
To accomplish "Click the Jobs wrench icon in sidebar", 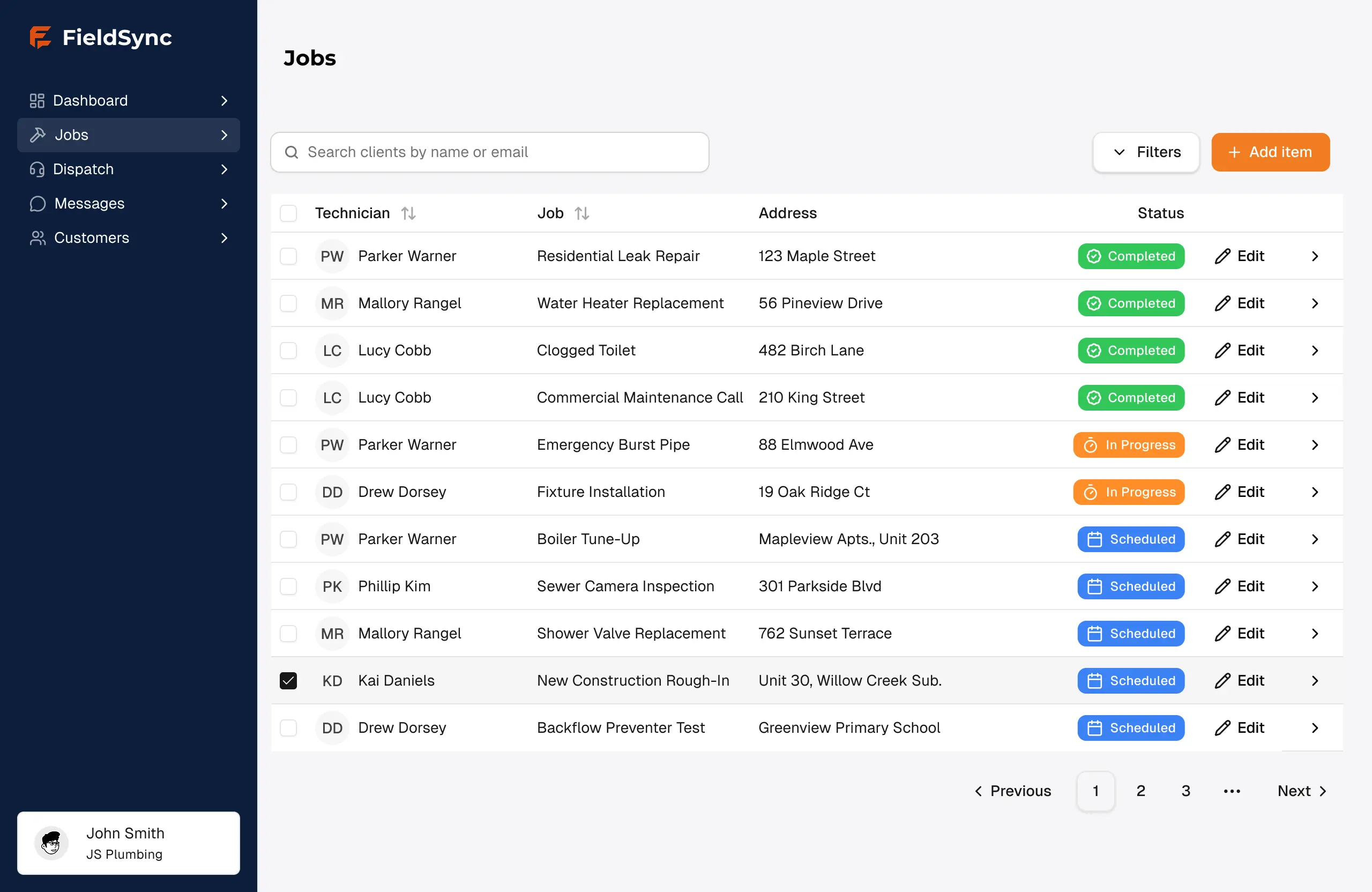I will pyautogui.click(x=37, y=135).
